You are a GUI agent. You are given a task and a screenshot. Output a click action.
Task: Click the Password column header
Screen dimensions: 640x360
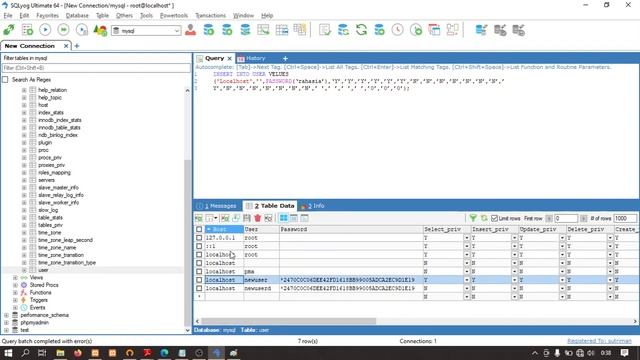click(x=351, y=229)
